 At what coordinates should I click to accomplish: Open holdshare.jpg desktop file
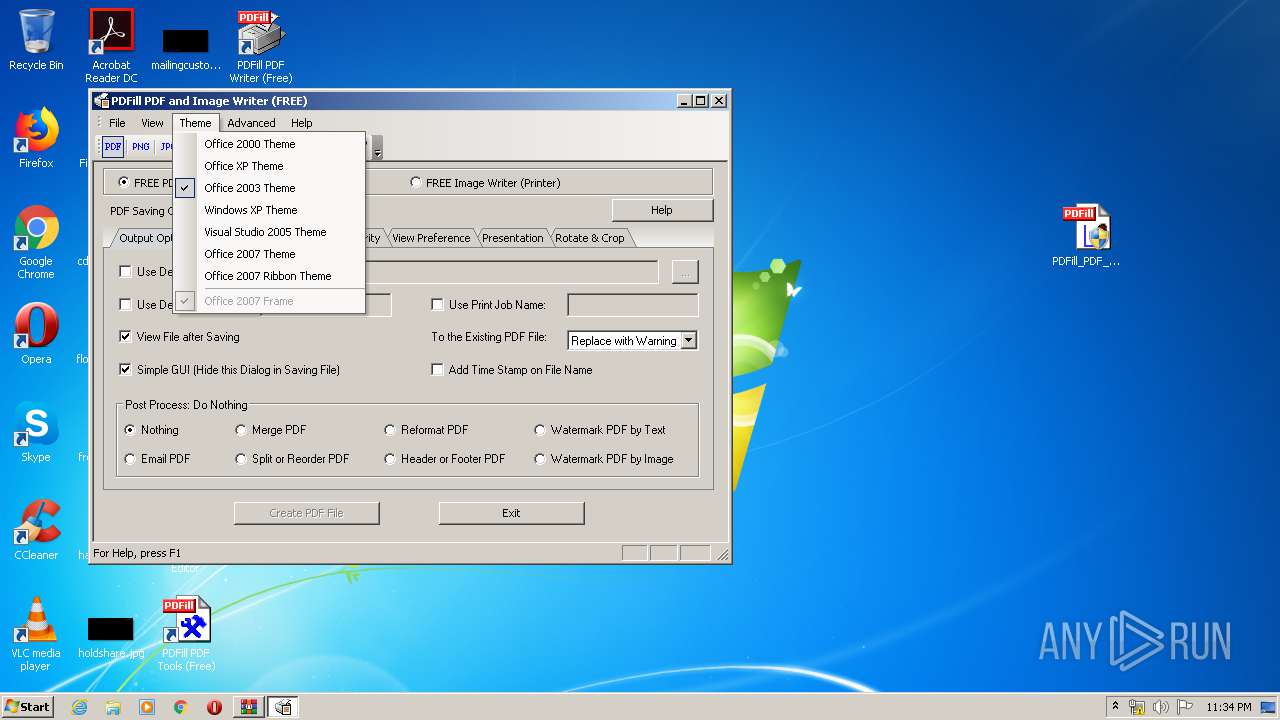pos(111,636)
